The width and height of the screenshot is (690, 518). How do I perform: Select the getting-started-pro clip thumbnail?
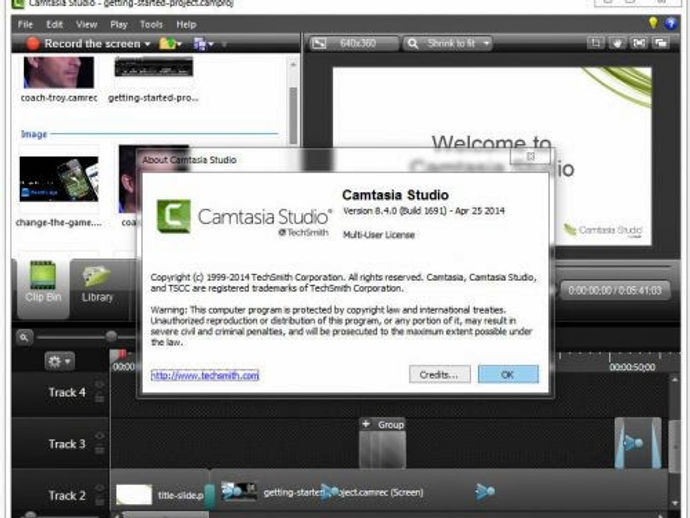click(x=154, y=66)
